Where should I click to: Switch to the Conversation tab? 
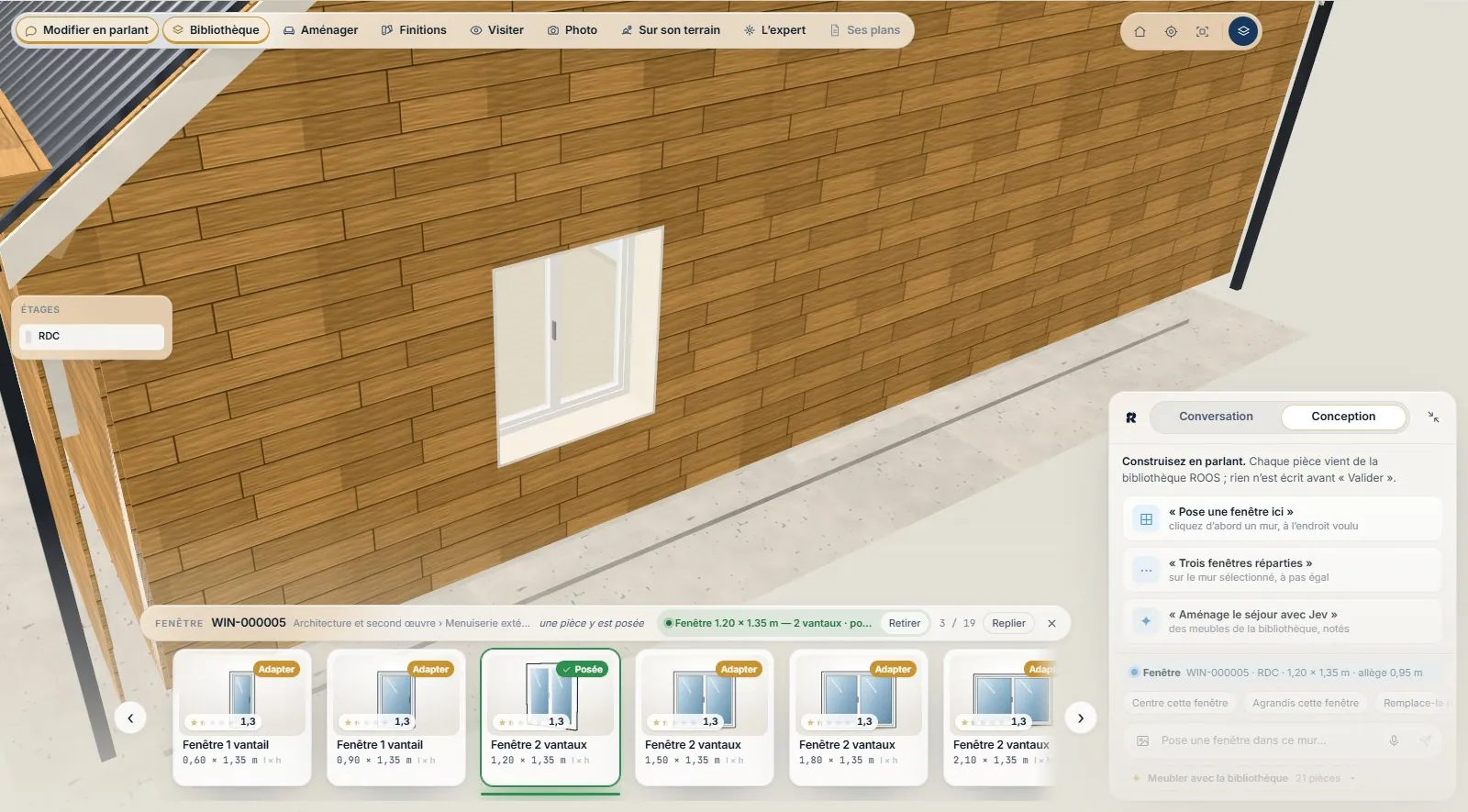point(1216,417)
